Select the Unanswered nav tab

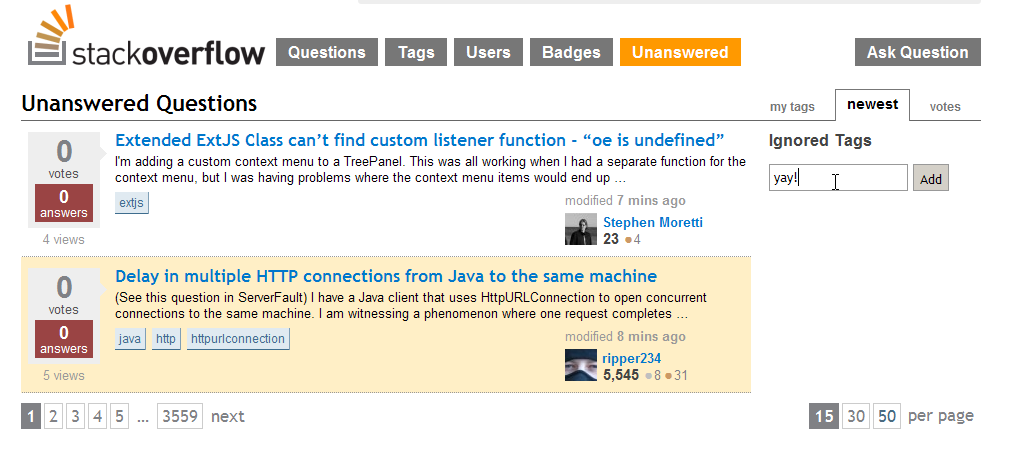[680, 52]
